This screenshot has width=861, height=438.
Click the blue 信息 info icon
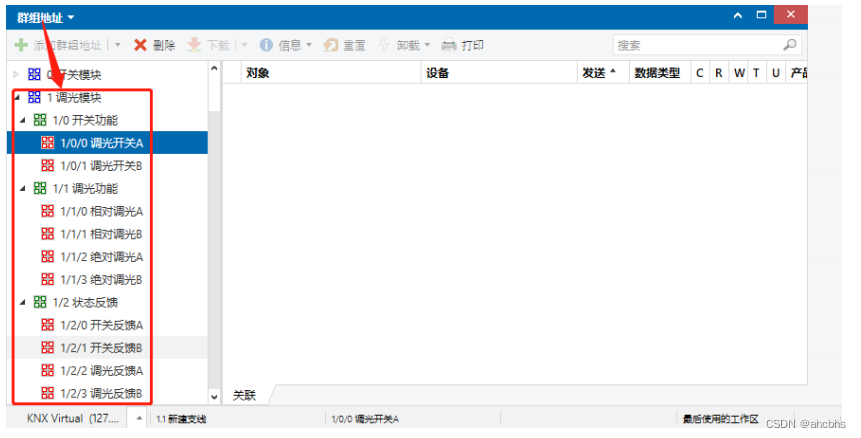click(x=266, y=45)
